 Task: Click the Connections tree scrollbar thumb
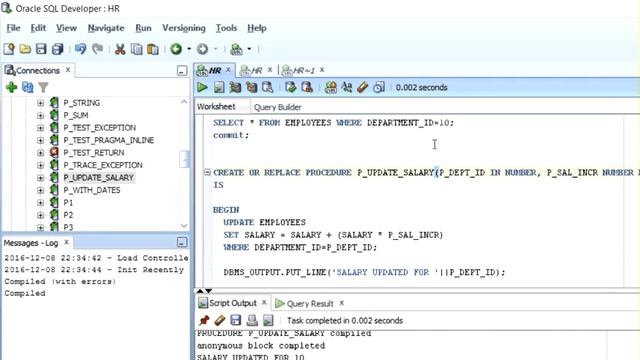point(184,159)
